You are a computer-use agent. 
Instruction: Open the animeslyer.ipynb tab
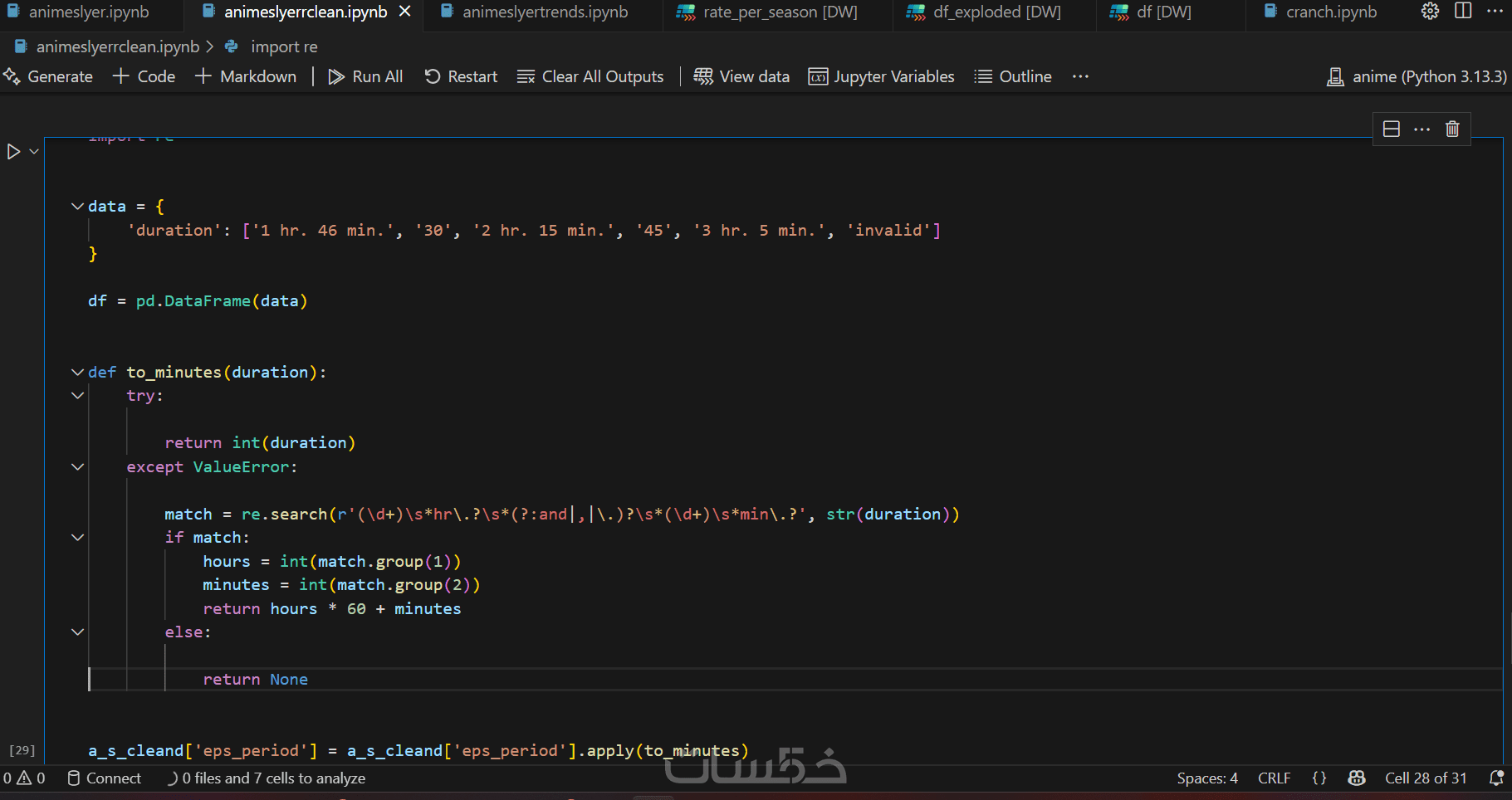[79, 12]
